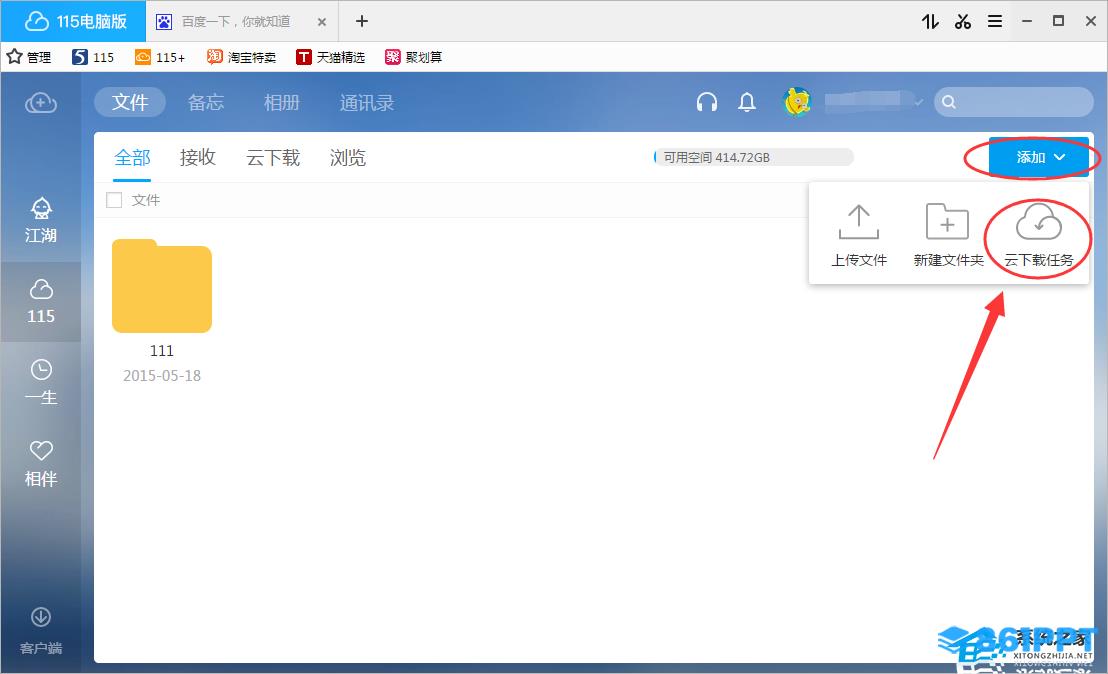This screenshot has width=1108, height=674.
Task: Open the cloud upload icon in sidebar
Action: (x=41, y=103)
